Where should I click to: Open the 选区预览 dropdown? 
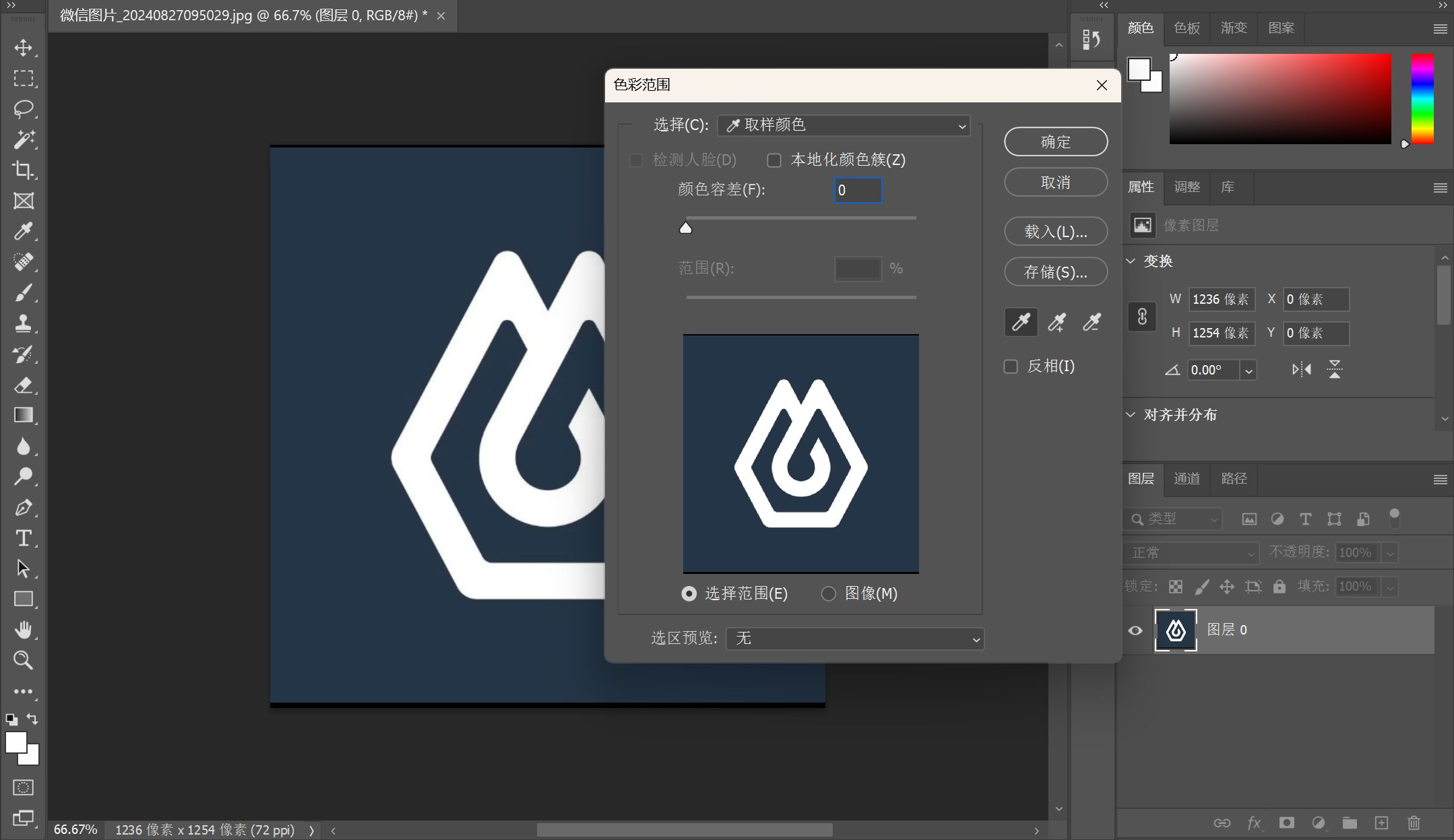(x=854, y=639)
